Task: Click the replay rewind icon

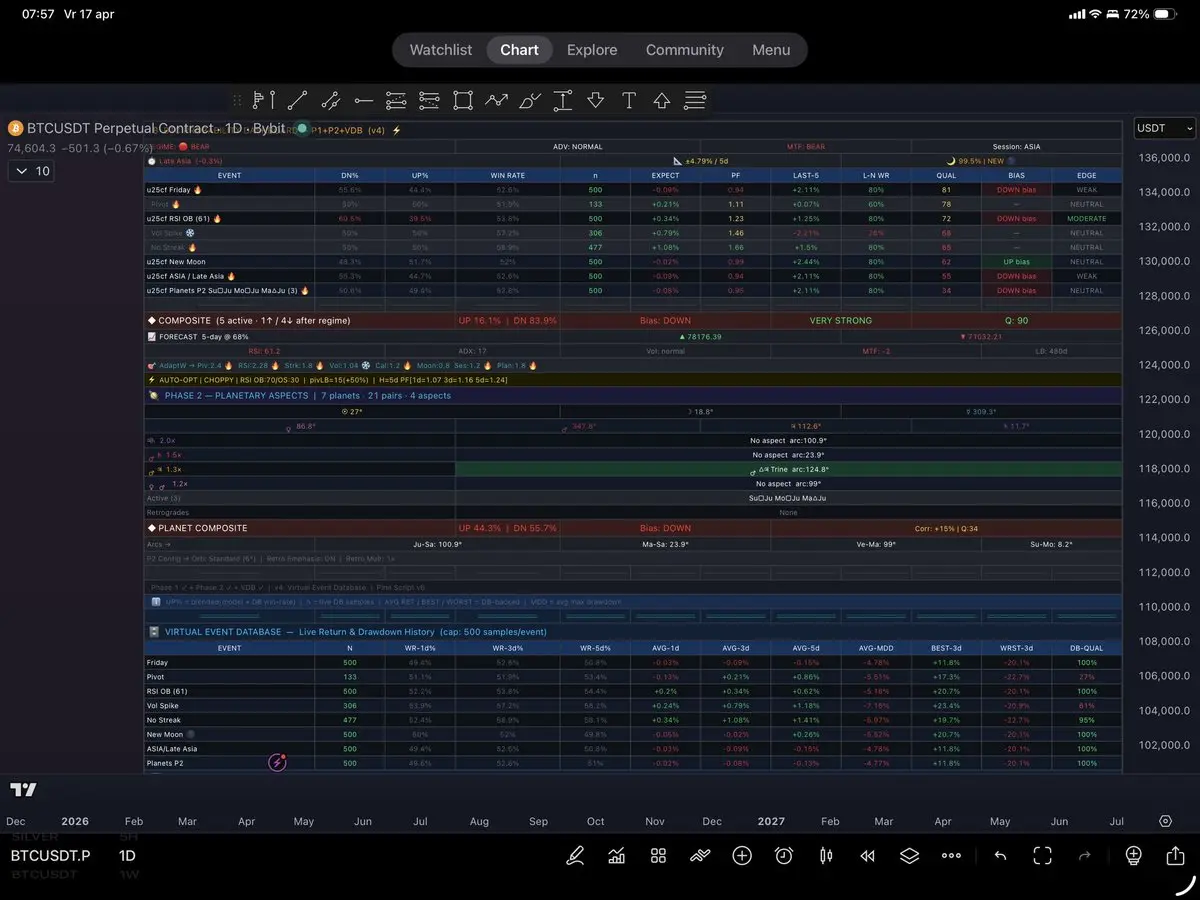Action: tap(867, 856)
